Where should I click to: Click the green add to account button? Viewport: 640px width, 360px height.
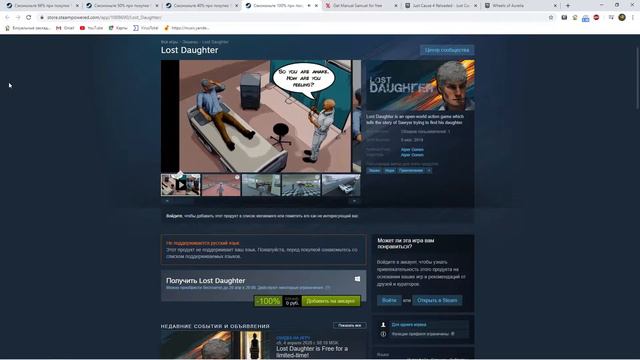point(331,301)
